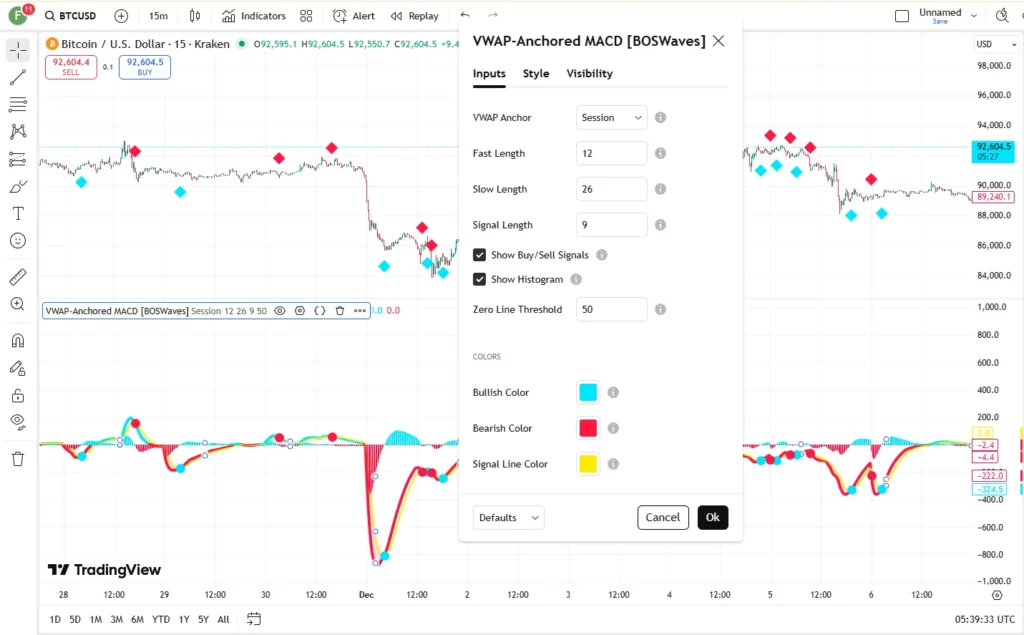Start bar Replay mode
The image size is (1024, 635).
(x=415, y=16)
